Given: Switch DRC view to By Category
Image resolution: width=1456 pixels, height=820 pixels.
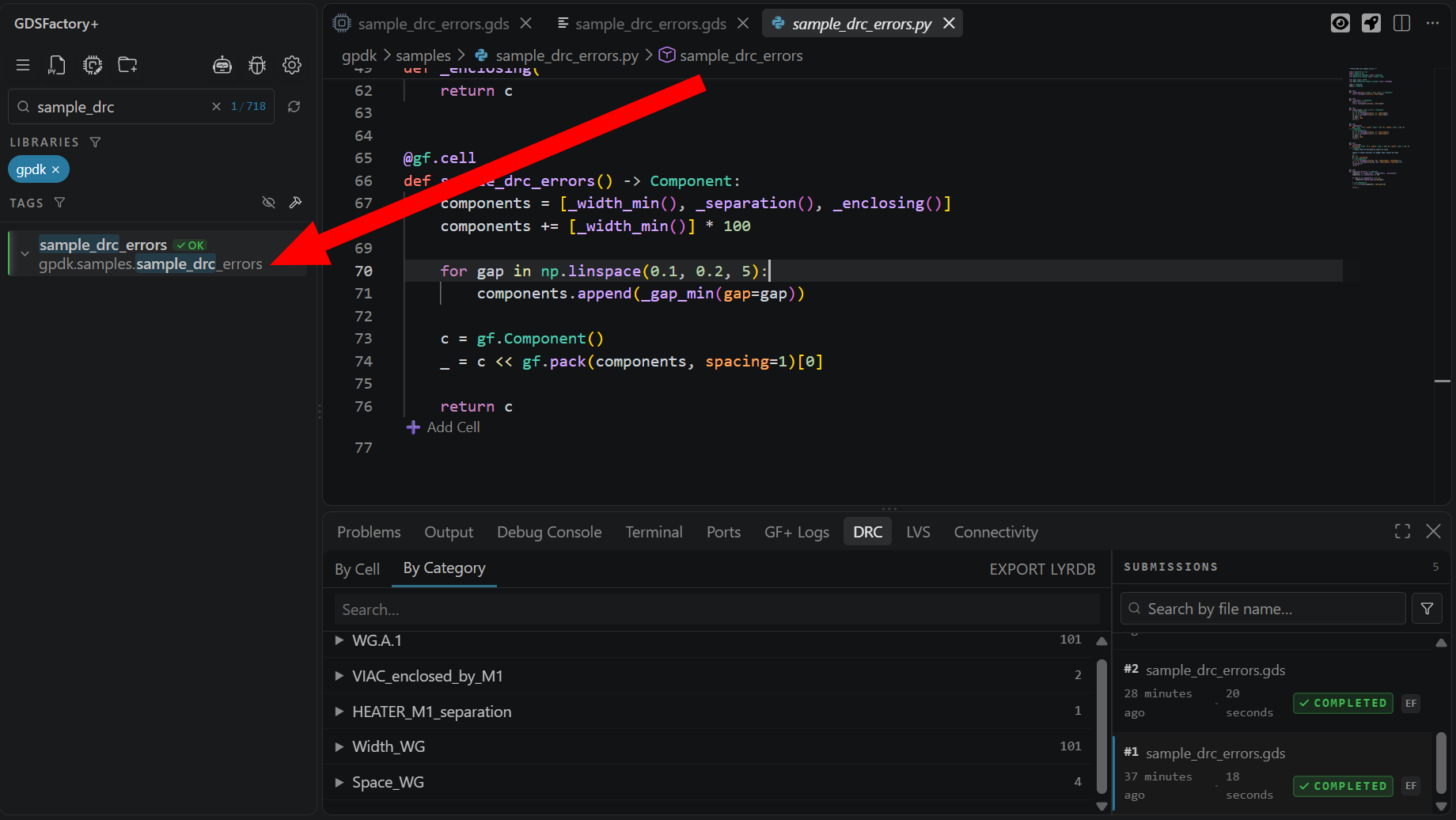Looking at the screenshot, I should tap(444, 568).
